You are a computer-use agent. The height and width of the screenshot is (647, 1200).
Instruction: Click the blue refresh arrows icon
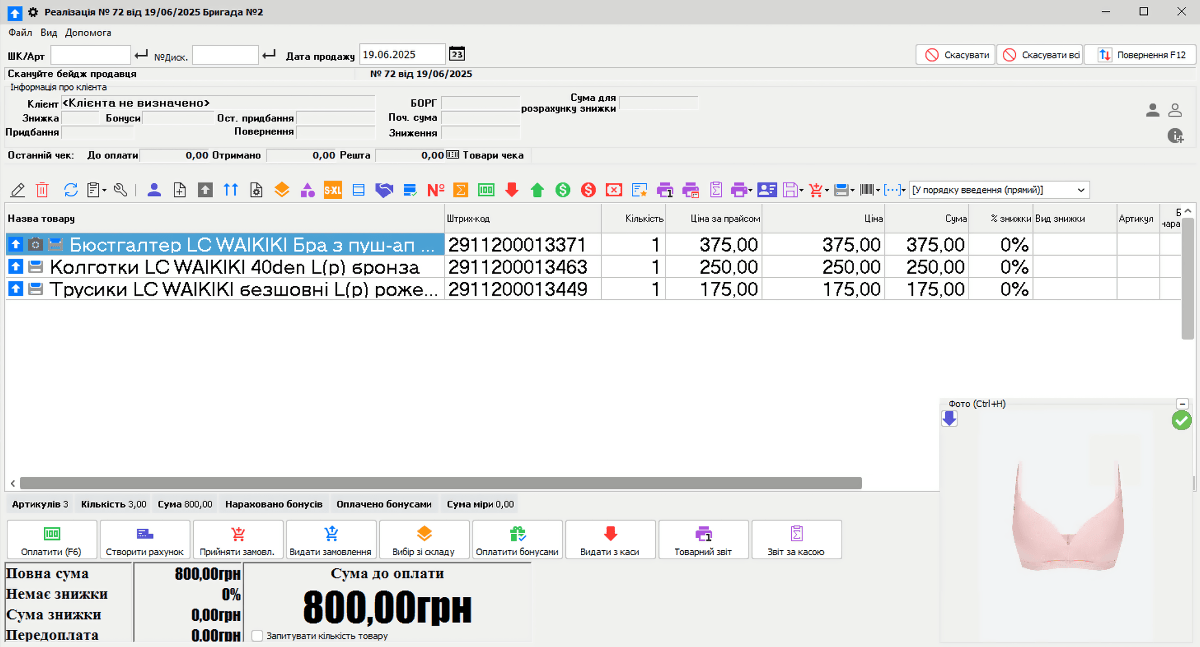(x=71, y=190)
